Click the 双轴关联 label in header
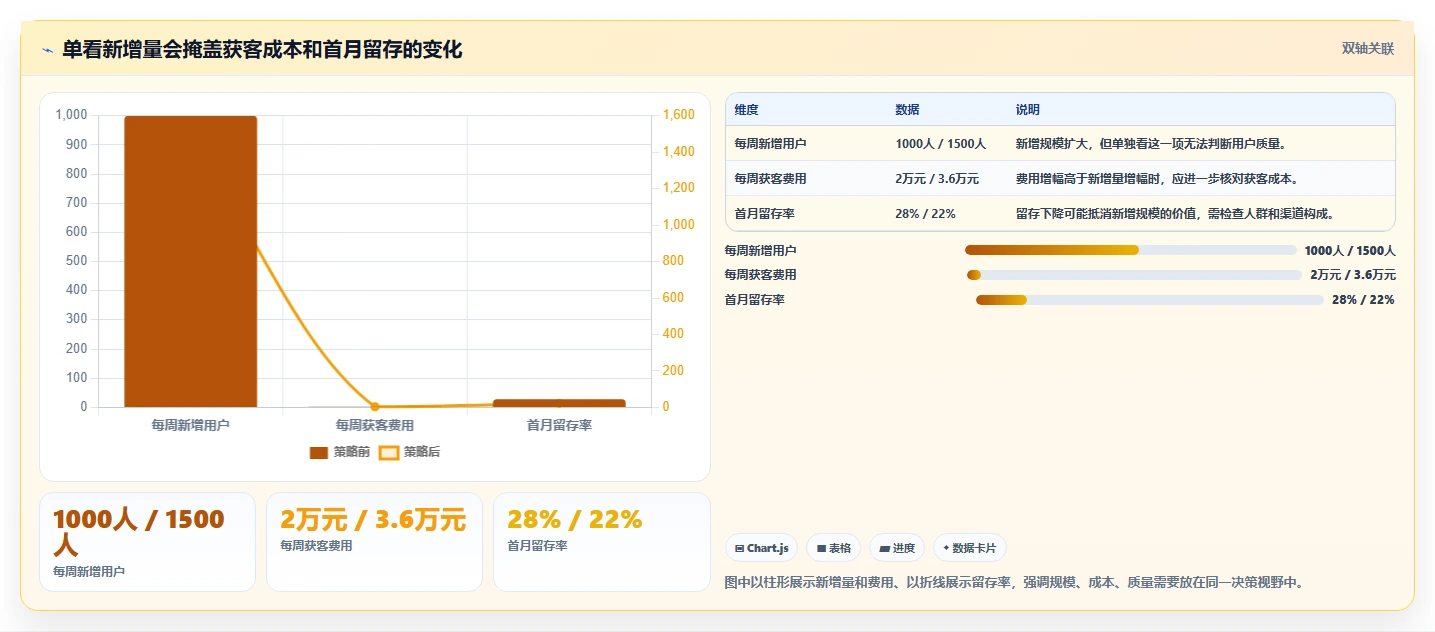 1367,48
